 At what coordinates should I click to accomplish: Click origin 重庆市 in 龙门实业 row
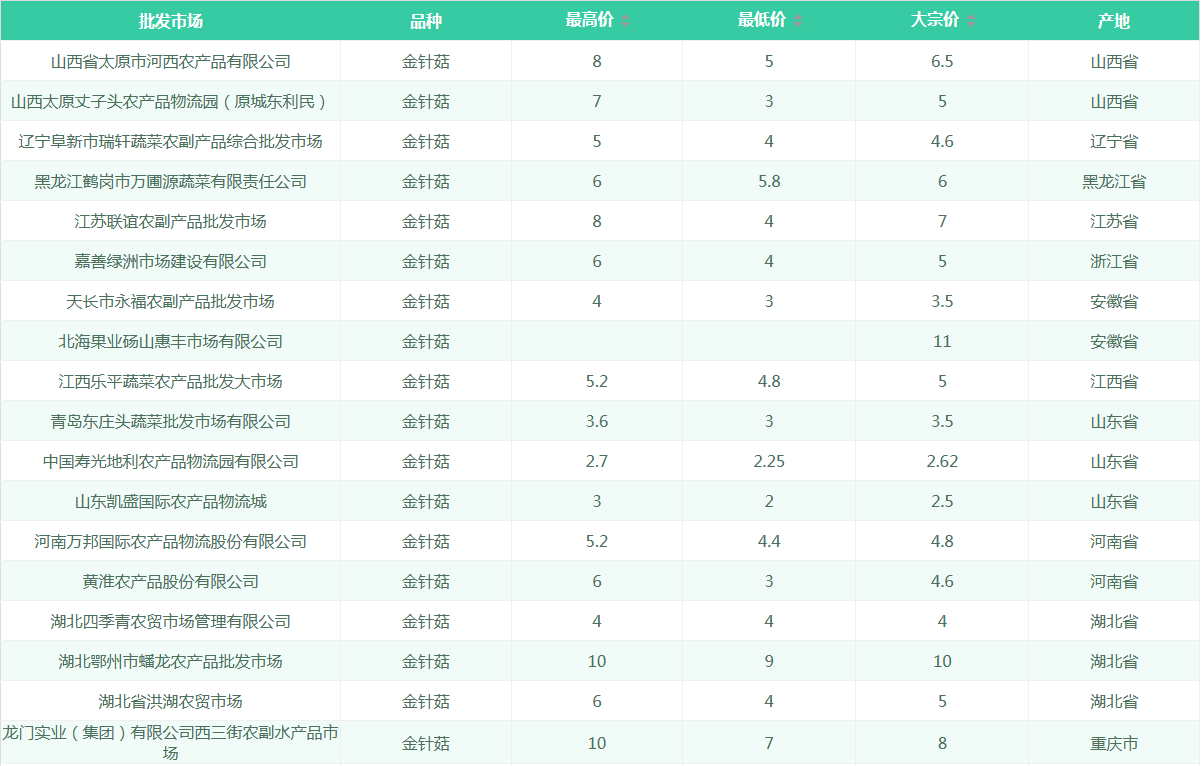[1114, 743]
